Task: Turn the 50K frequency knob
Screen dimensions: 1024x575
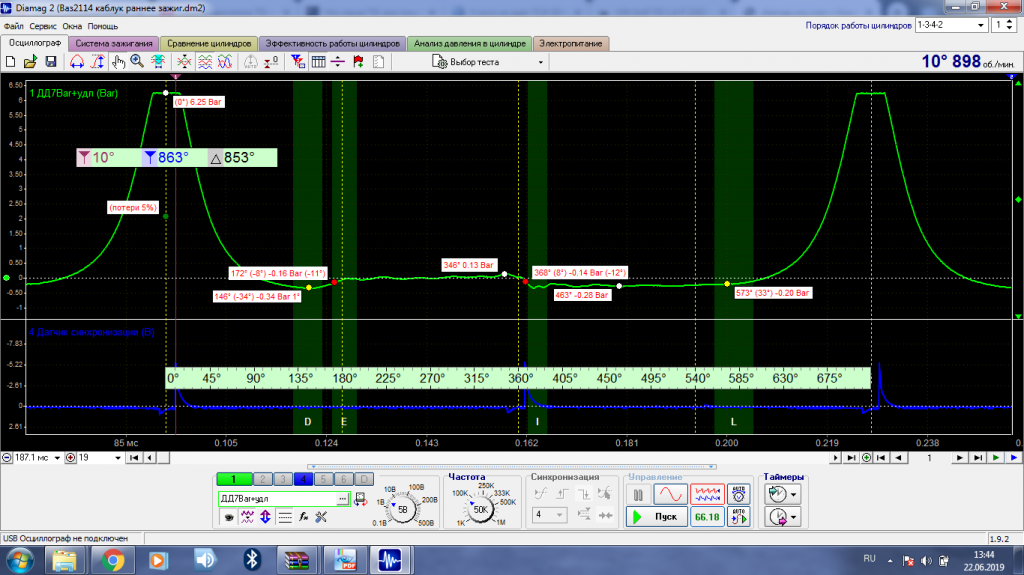Action: pyautogui.click(x=481, y=510)
